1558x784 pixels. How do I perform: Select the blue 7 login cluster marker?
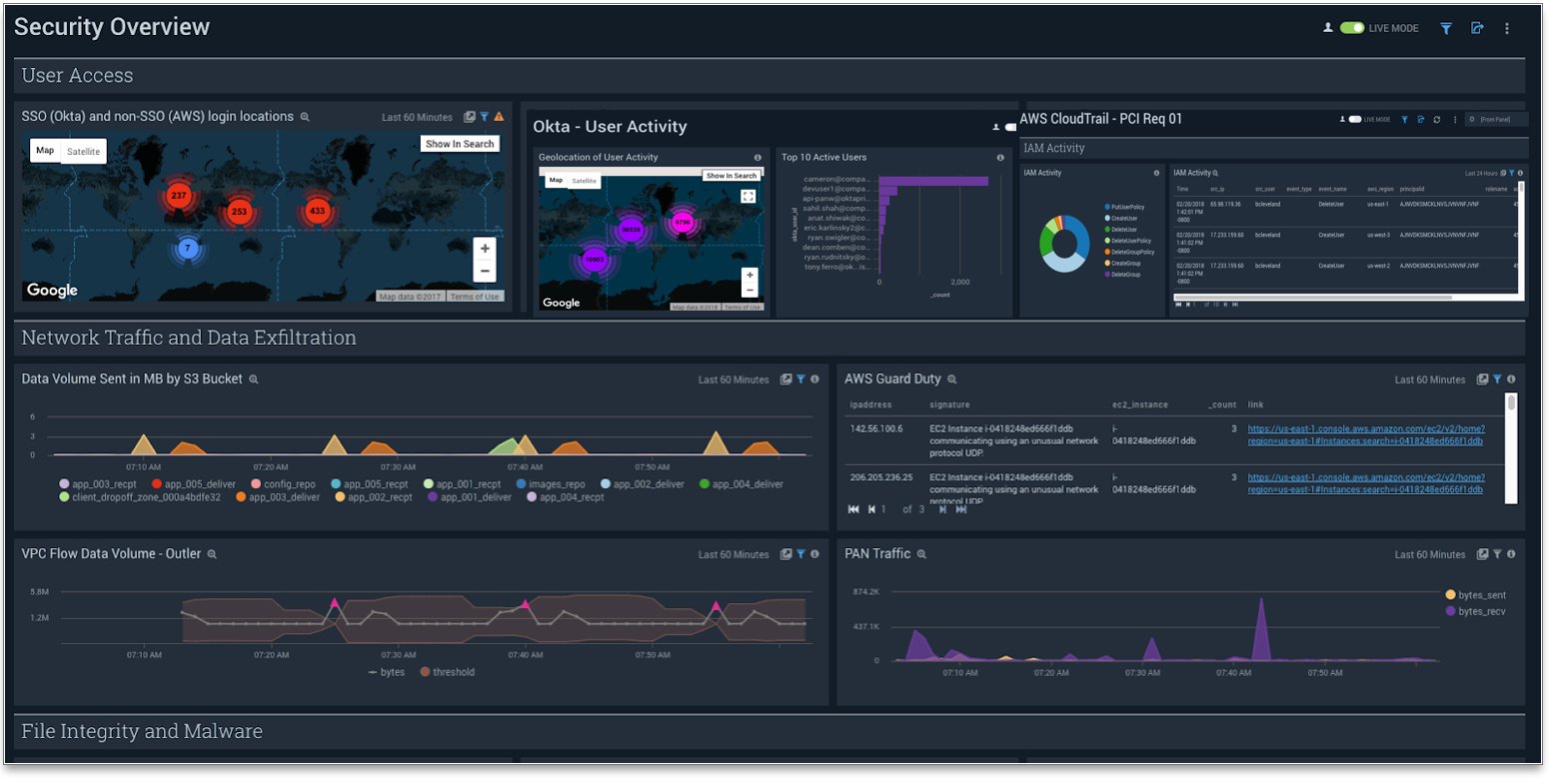[x=187, y=248]
